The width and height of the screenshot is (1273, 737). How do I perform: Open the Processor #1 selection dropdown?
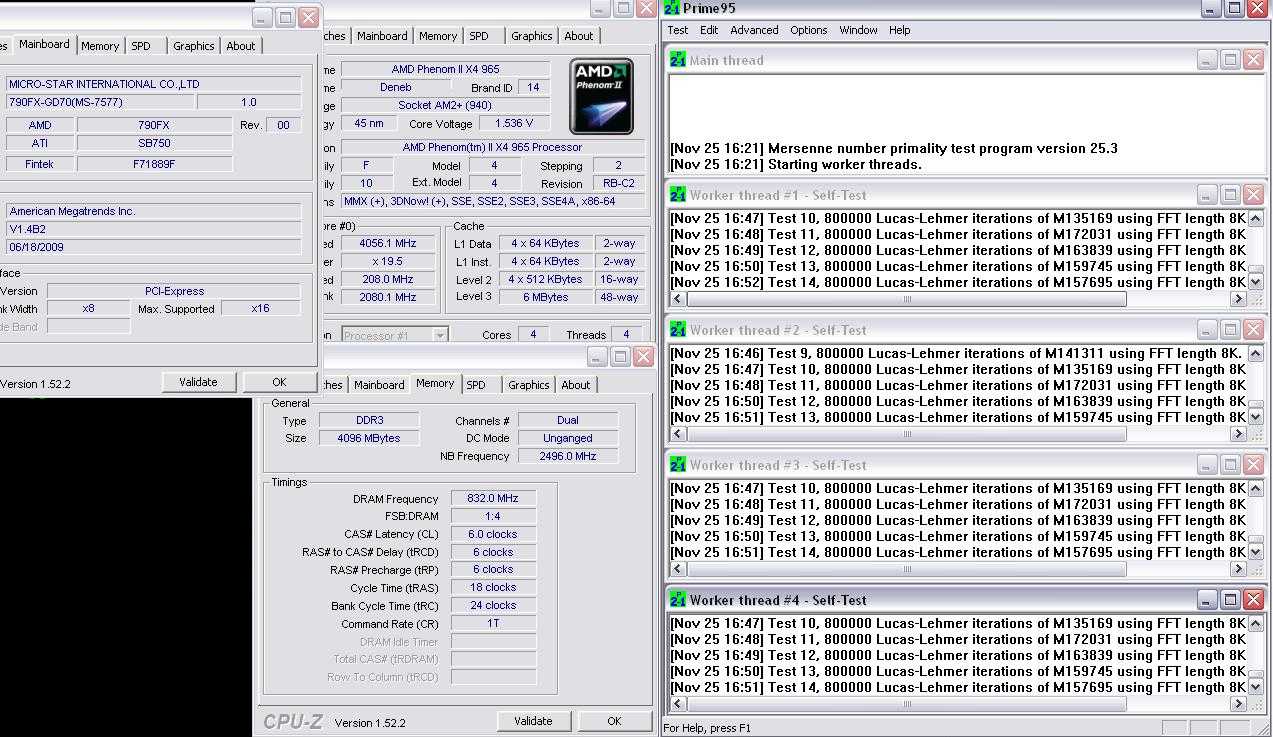[439, 336]
